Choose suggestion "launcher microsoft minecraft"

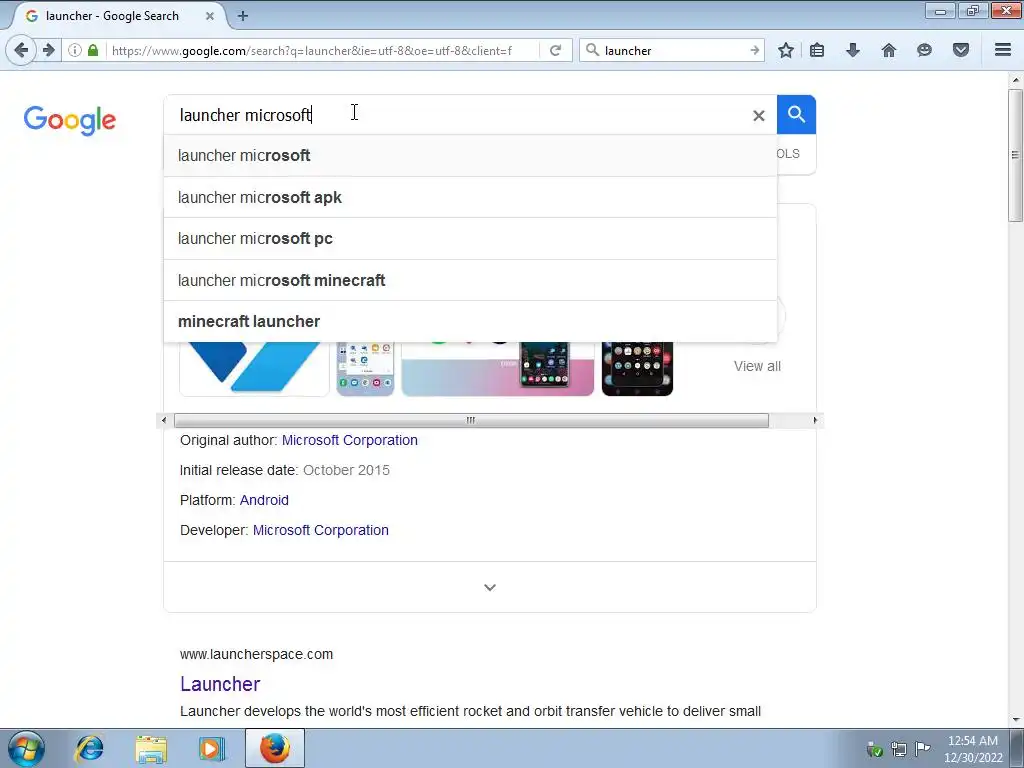click(x=470, y=280)
